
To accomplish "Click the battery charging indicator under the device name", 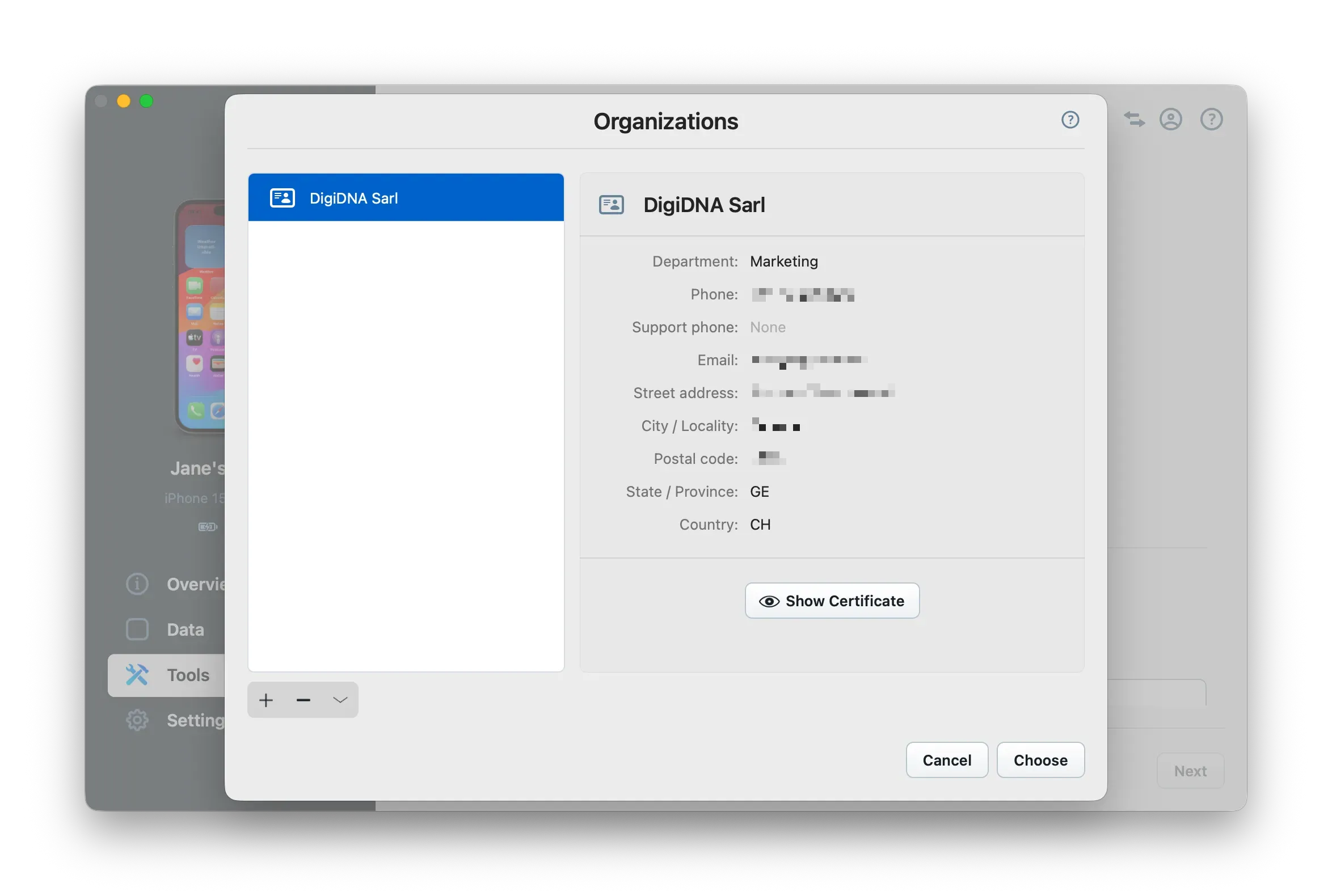I will [x=208, y=527].
